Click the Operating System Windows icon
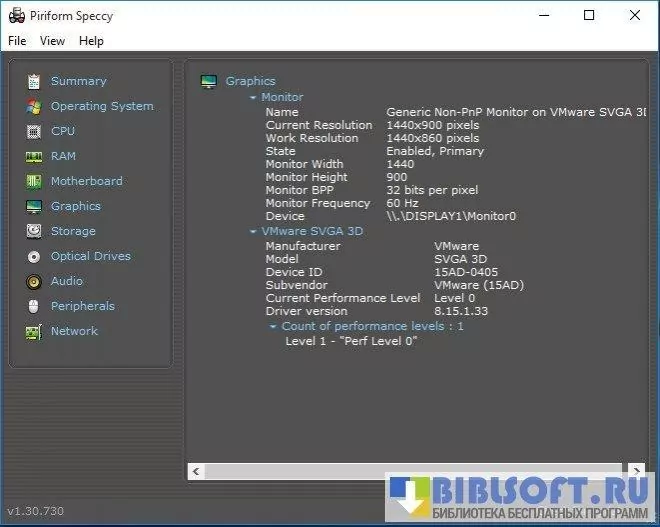Image resolution: width=660 pixels, height=527 pixels. tap(34, 106)
